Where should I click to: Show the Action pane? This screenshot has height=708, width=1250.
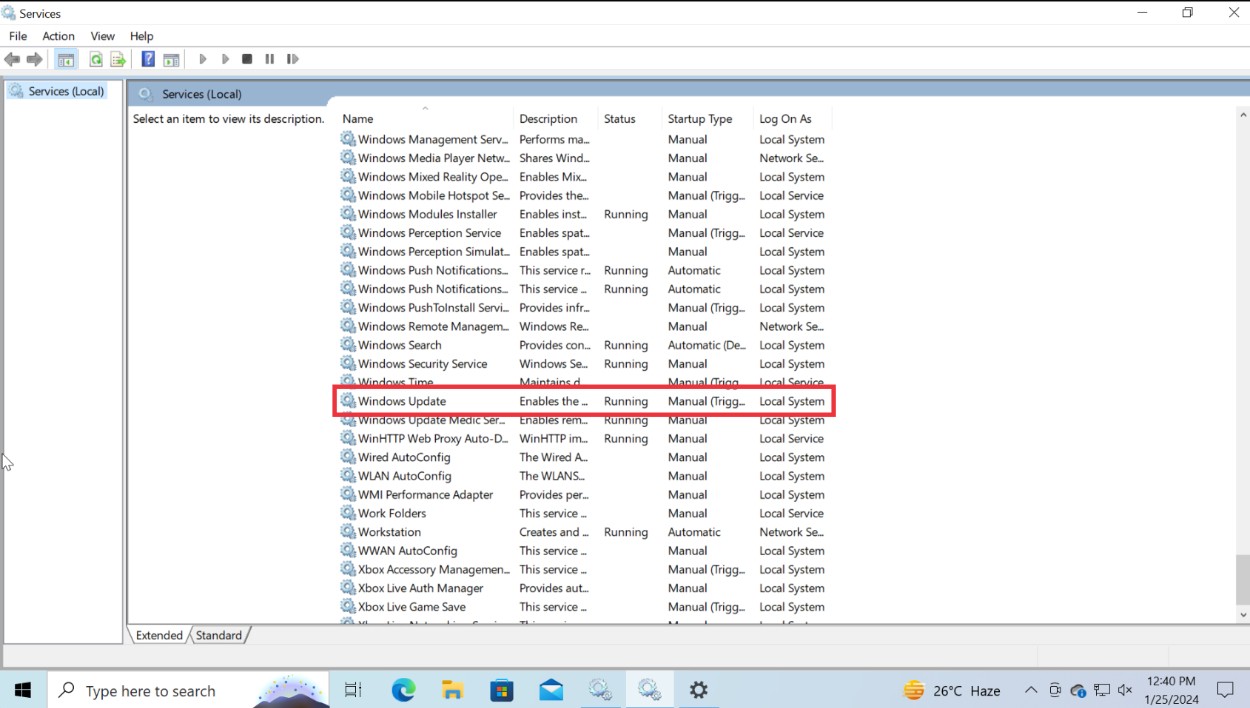point(171,59)
